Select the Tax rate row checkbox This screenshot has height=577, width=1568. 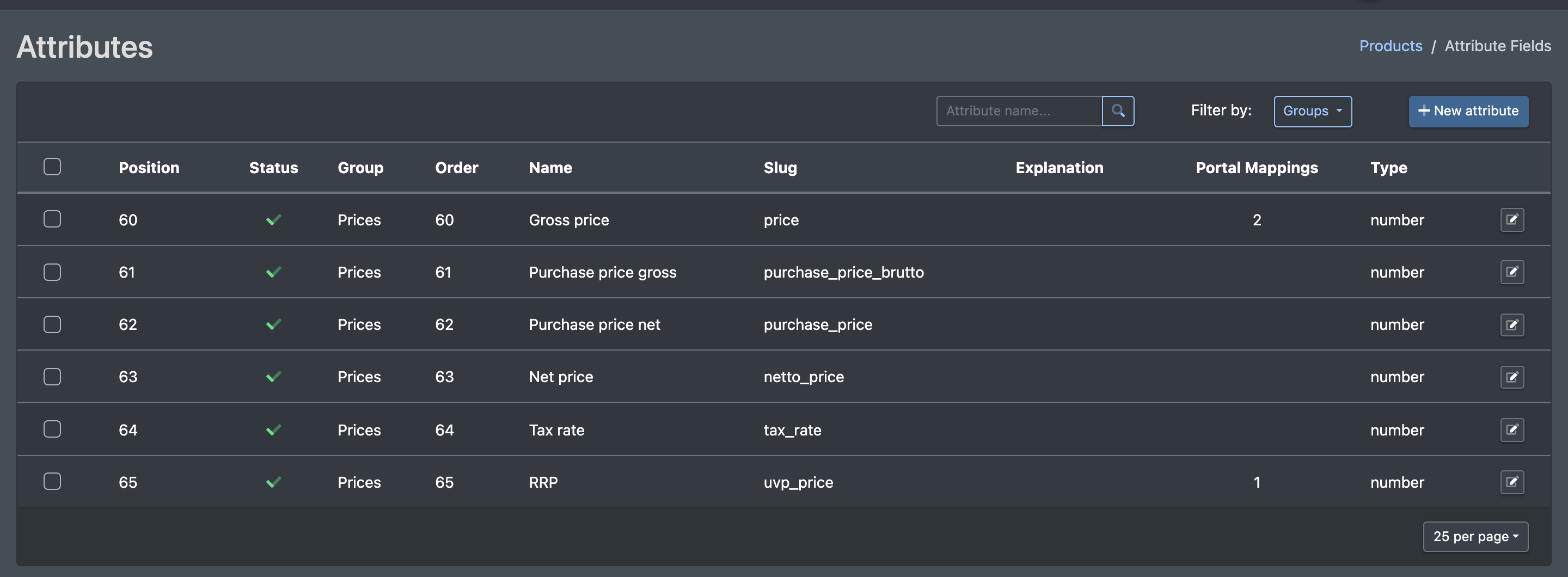pyautogui.click(x=52, y=429)
